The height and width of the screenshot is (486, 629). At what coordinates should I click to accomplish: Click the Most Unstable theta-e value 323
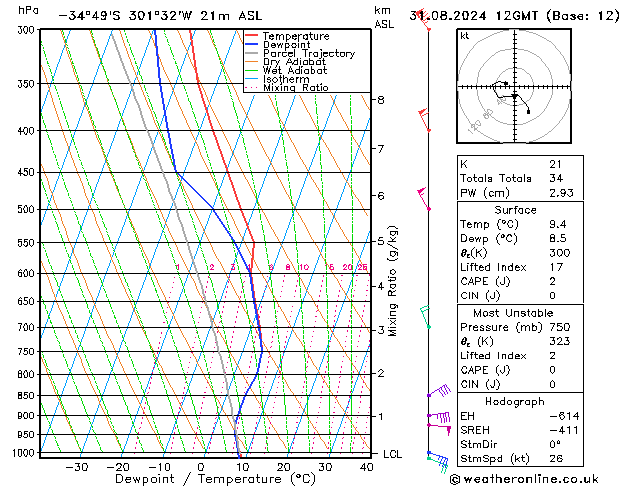click(x=560, y=341)
